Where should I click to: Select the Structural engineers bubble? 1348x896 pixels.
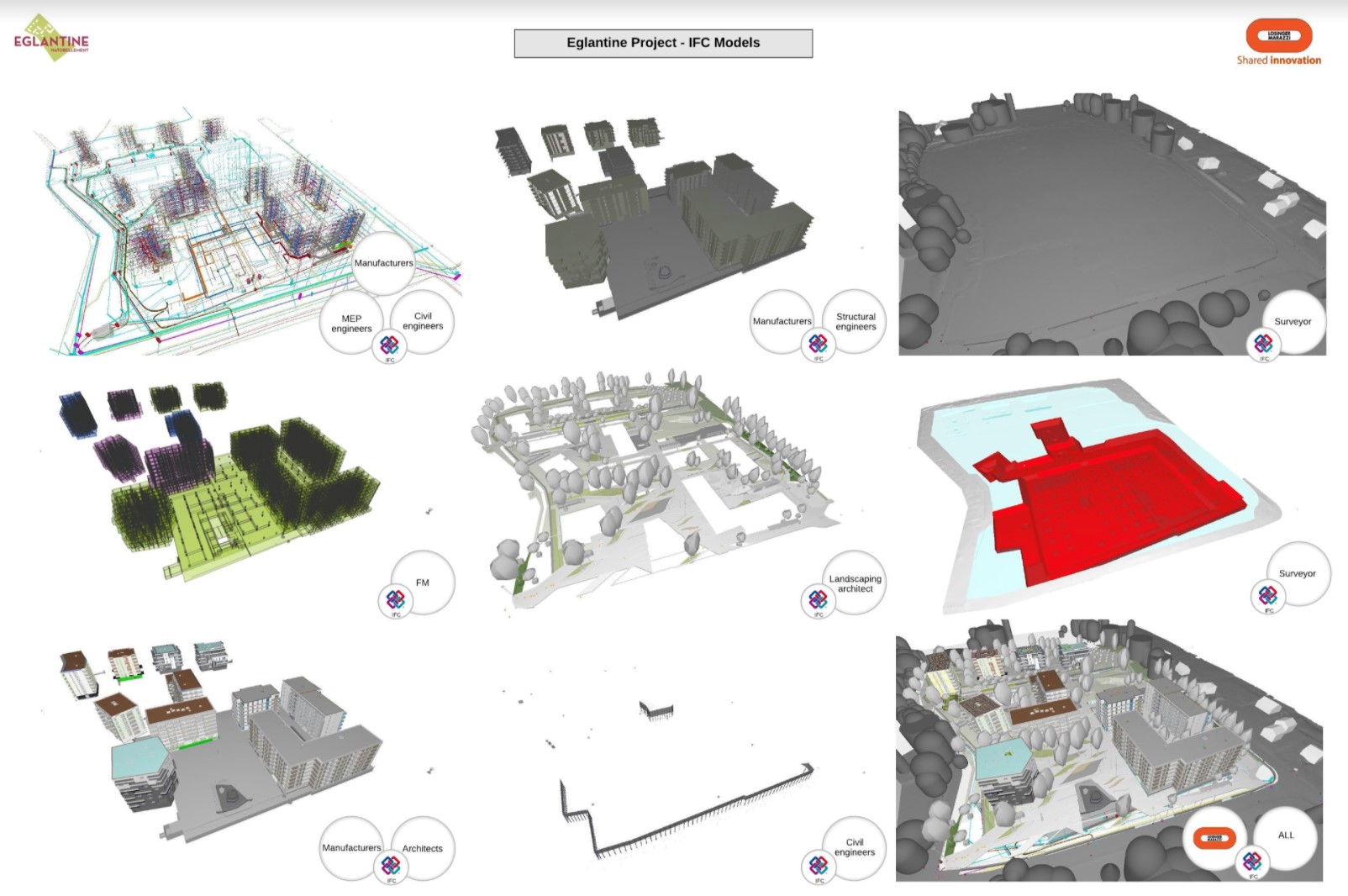856,322
